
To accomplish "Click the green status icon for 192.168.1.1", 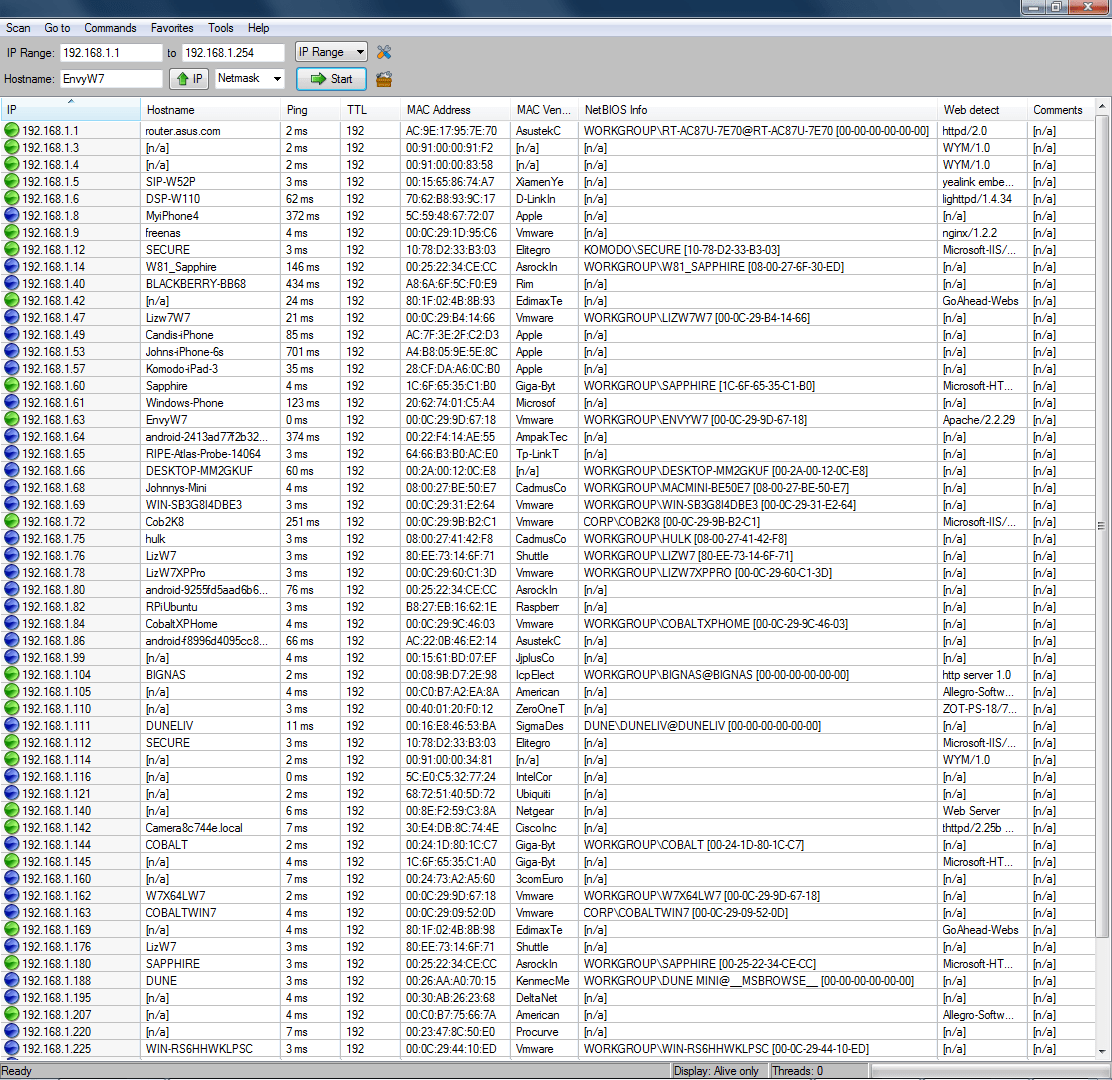I will (x=12, y=130).
